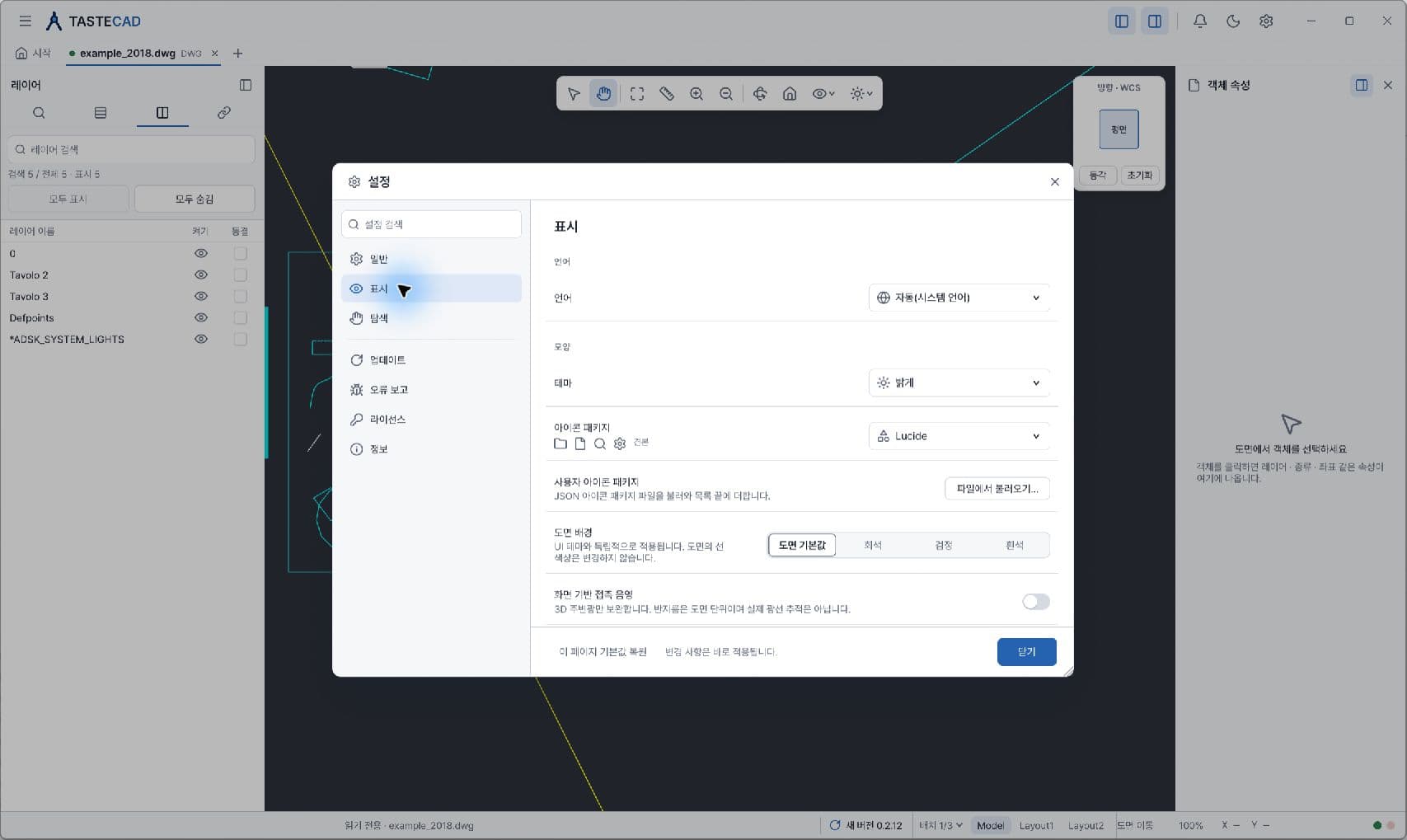Check freeze box for Tavolo 3
Screen dimensions: 1407x840
(241, 297)
